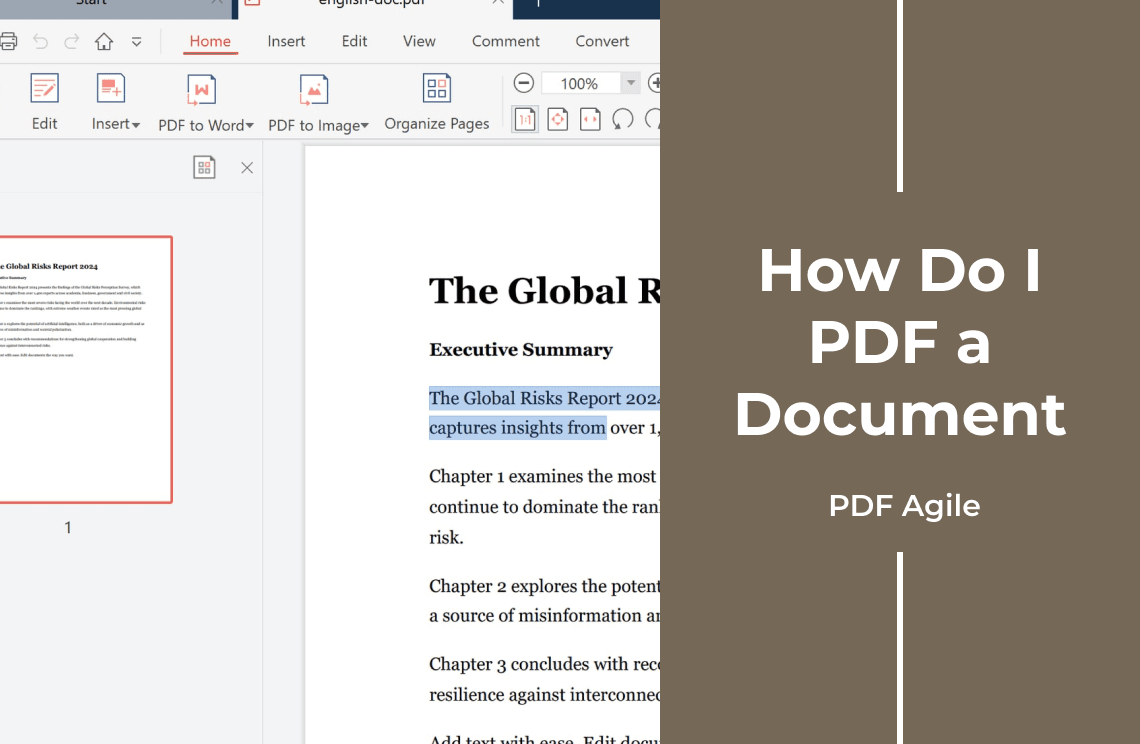Viewport: 1140px width, 744px height.
Task: Click the Redo arrow icon
Action: (71, 41)
